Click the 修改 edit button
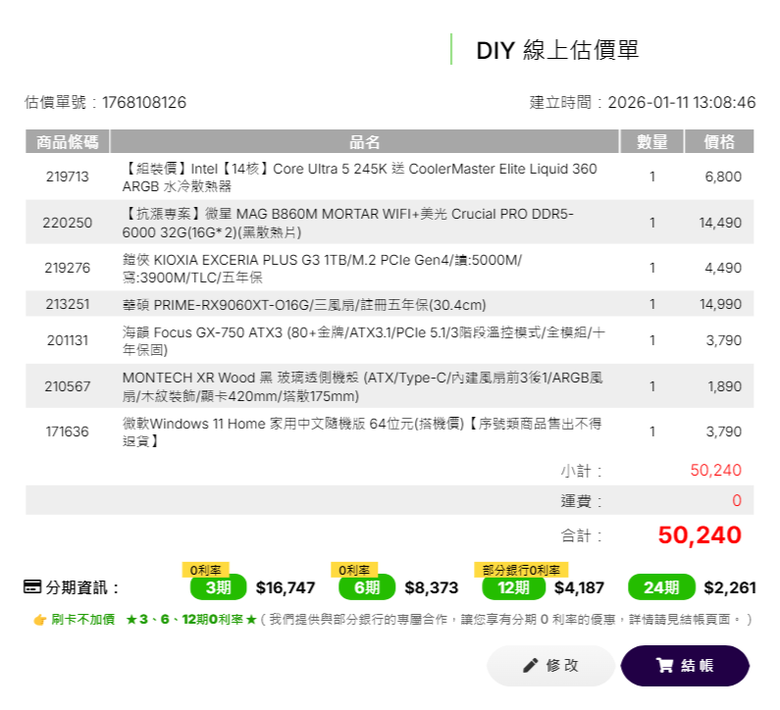The height and width of the screenshot is (710, 780). pos(551,666)
